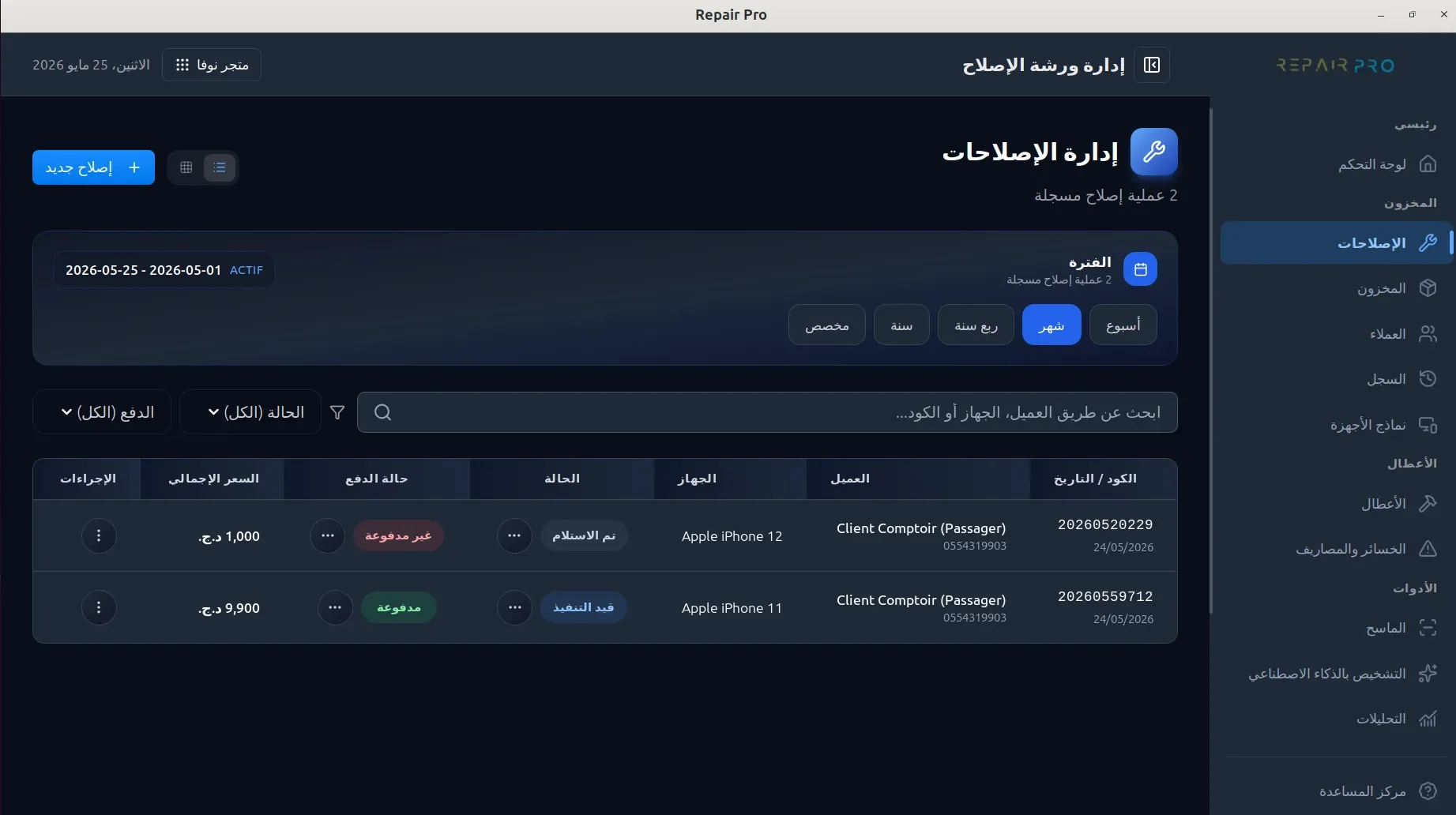This screenshot has width=1456, height=815.
Task: Click the repairs search field
Action: (x=767, y=412)
